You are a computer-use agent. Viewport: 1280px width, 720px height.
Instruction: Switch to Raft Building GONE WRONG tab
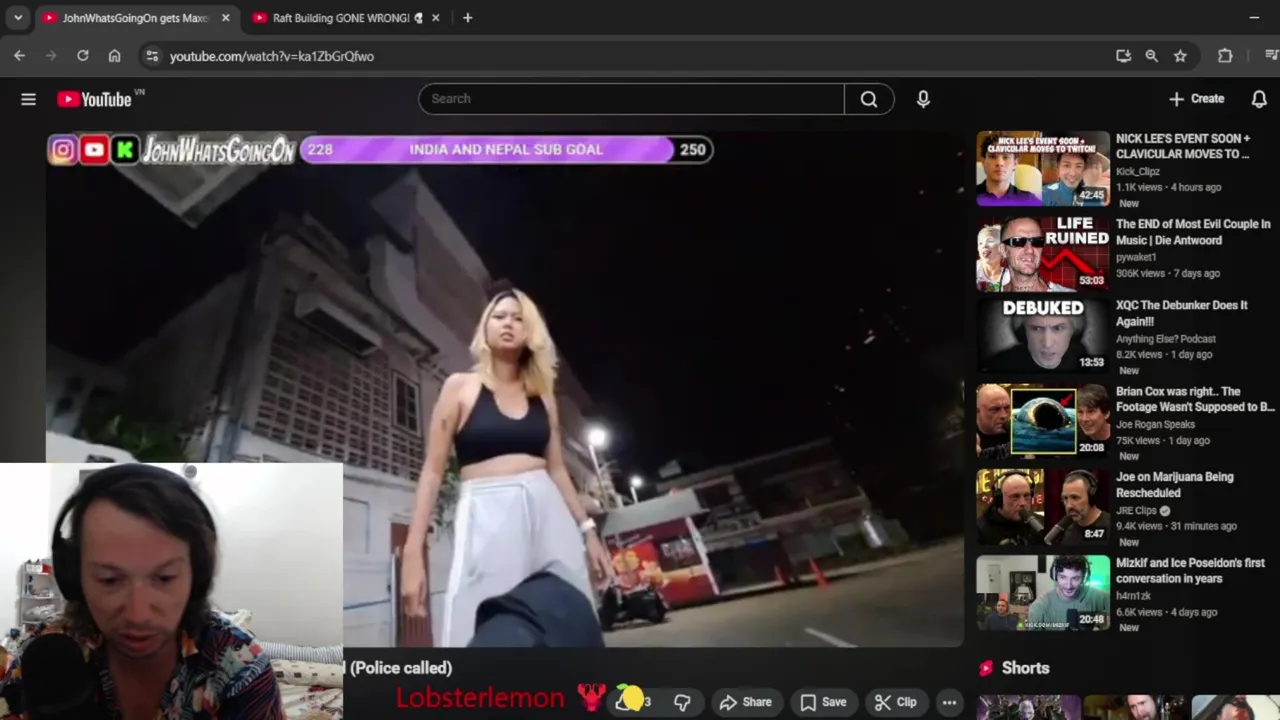340,18
